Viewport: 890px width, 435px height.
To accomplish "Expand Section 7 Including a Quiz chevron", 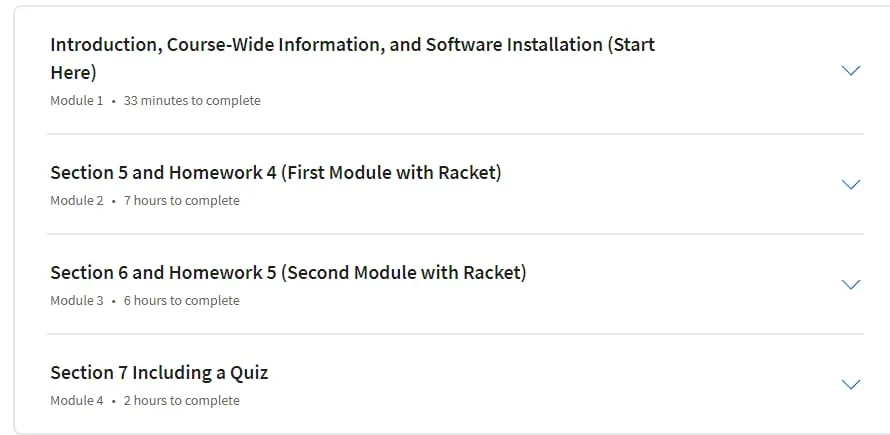I will click(x=851, y=384).
